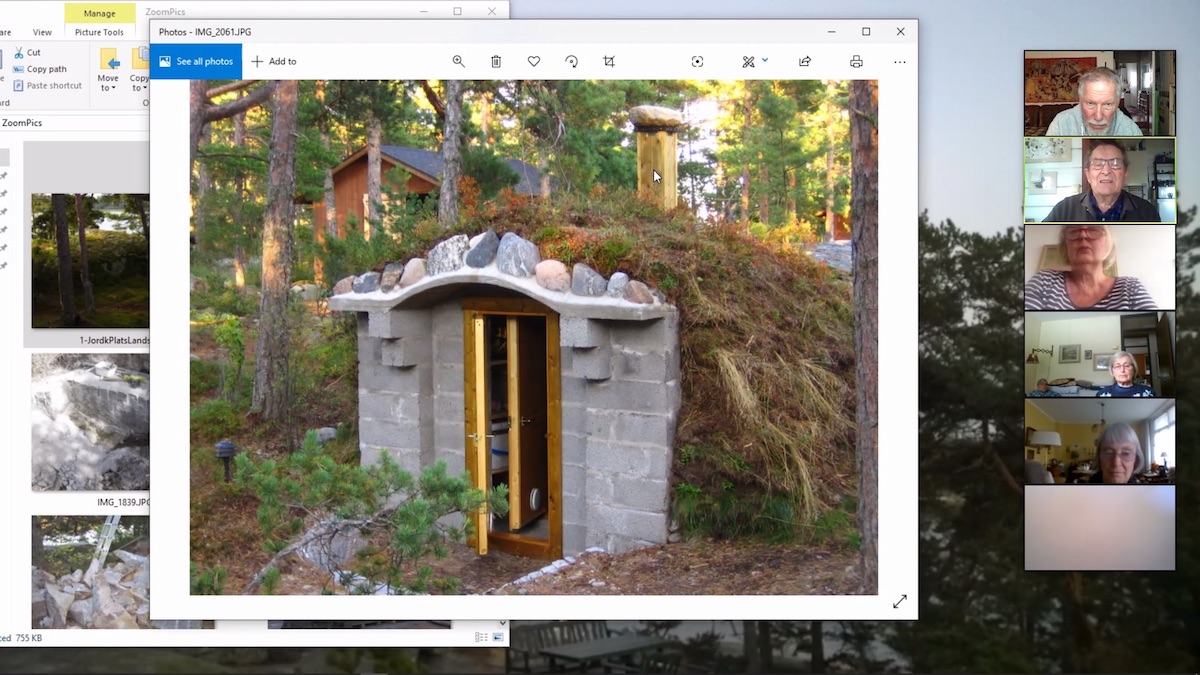The width and height of the screenshot is (1200, 675).
Task: Click See all photos button
Action: click(x=196, y=62)
